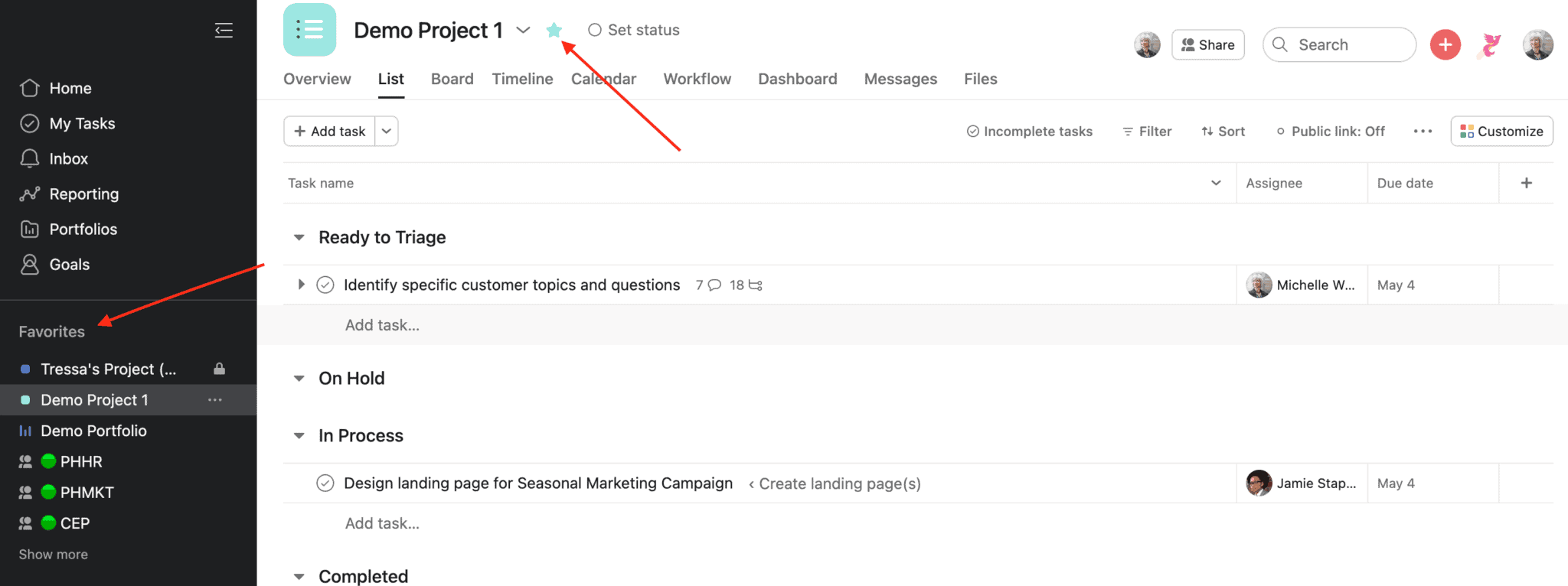Open Goals in the sidebar
The width and height of the screenshot is (1568, 586).
[x=54, y=264]
